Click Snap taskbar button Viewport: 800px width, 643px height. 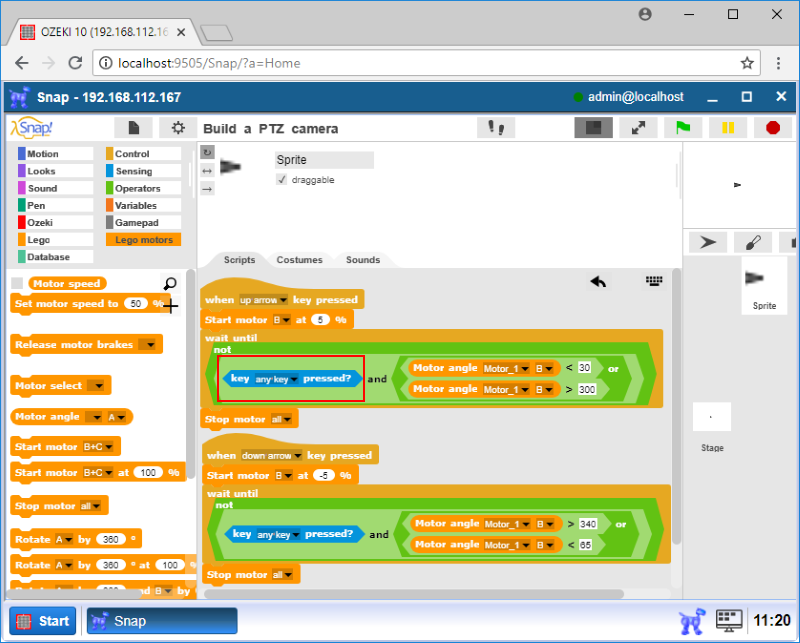tap(162, 621)
